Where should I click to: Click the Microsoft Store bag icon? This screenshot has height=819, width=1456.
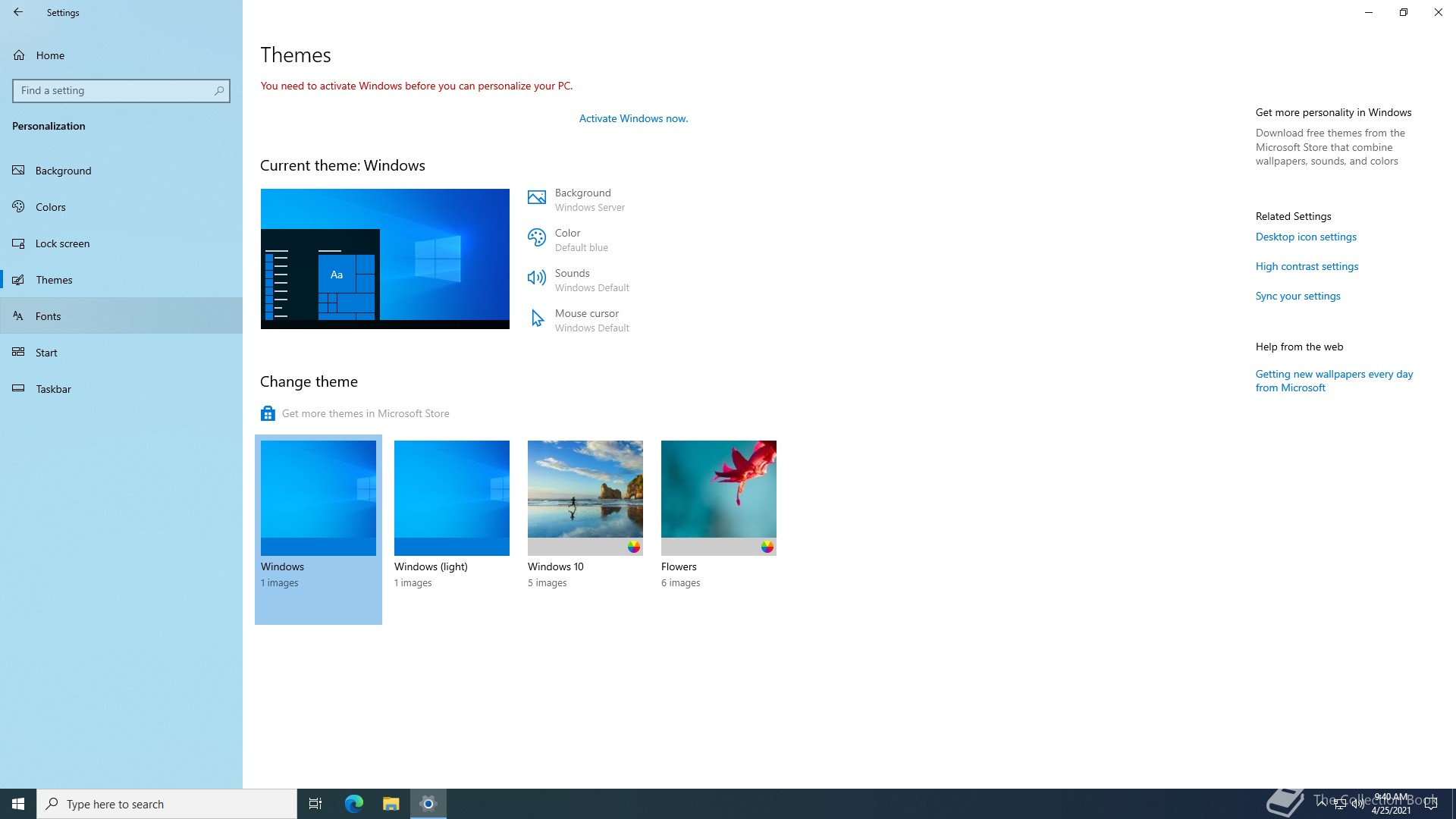pyautogui.click(x=268, y=413)
